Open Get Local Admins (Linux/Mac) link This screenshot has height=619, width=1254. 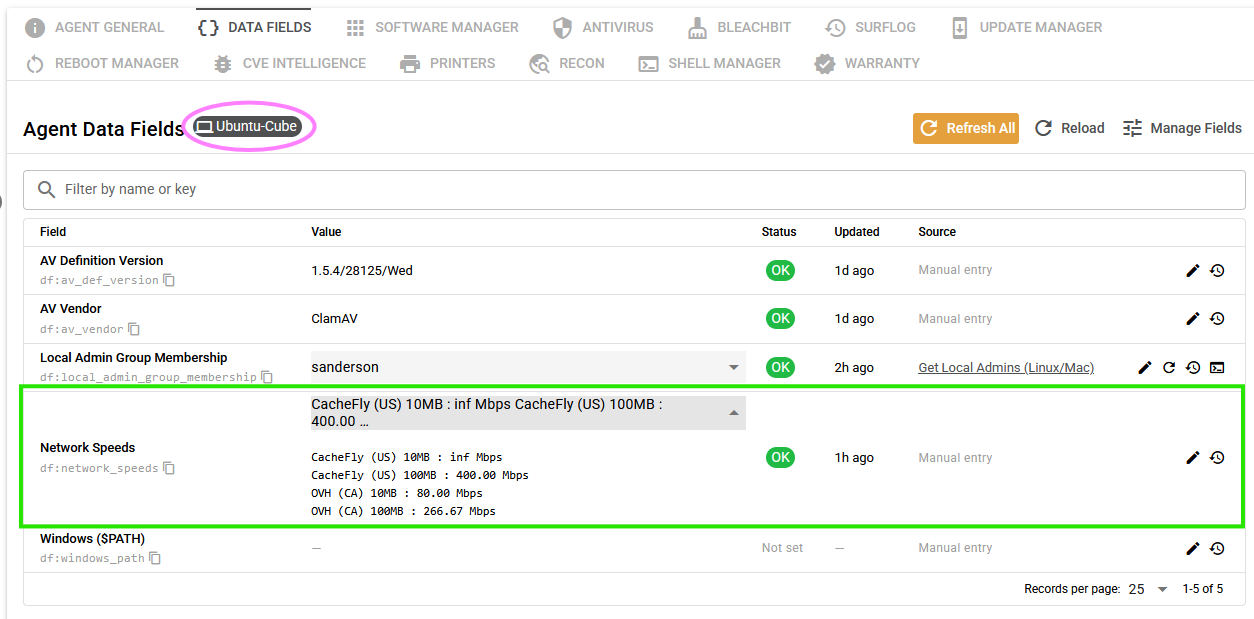1006,368
